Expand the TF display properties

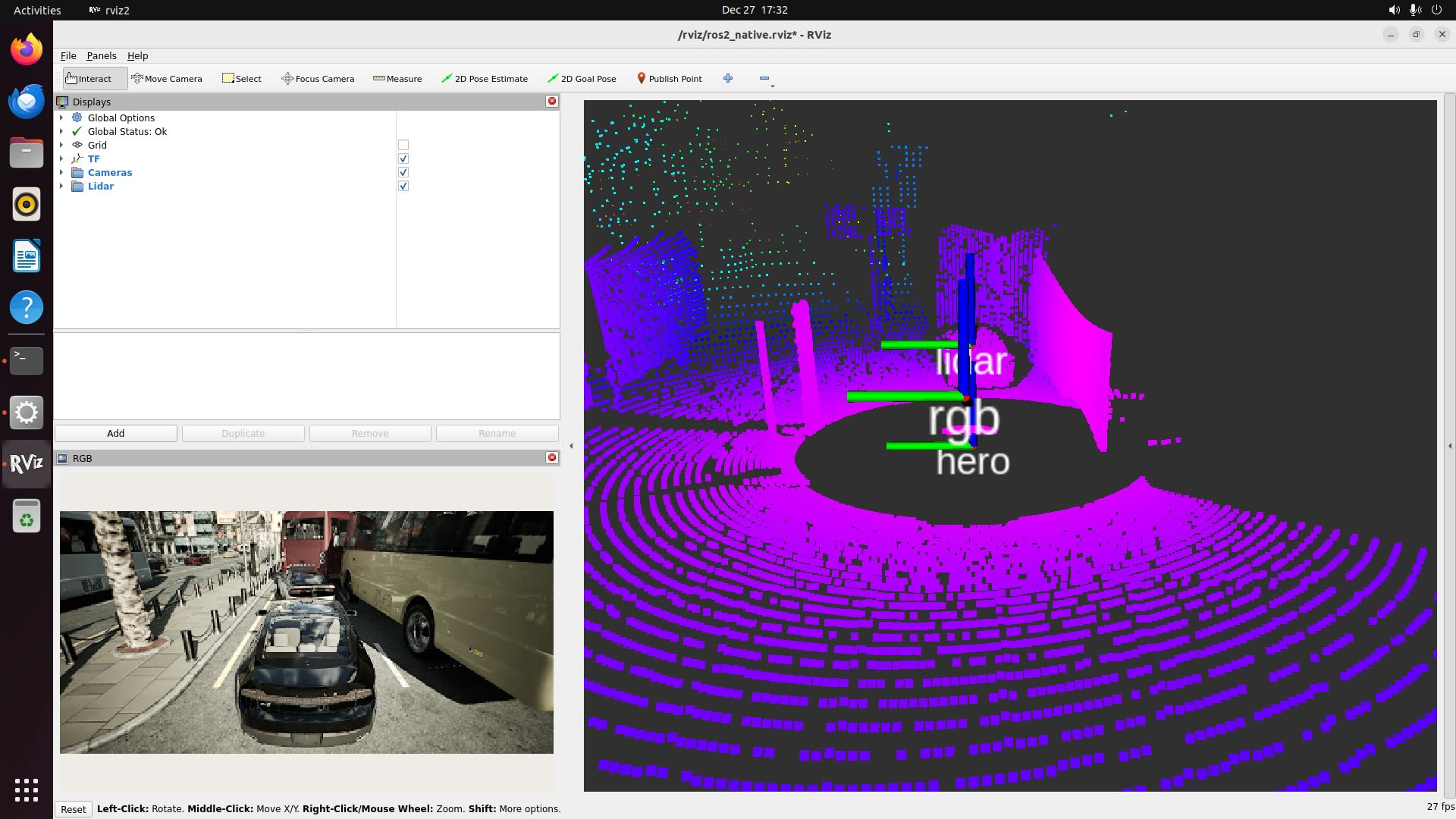(x=61, y=158)
